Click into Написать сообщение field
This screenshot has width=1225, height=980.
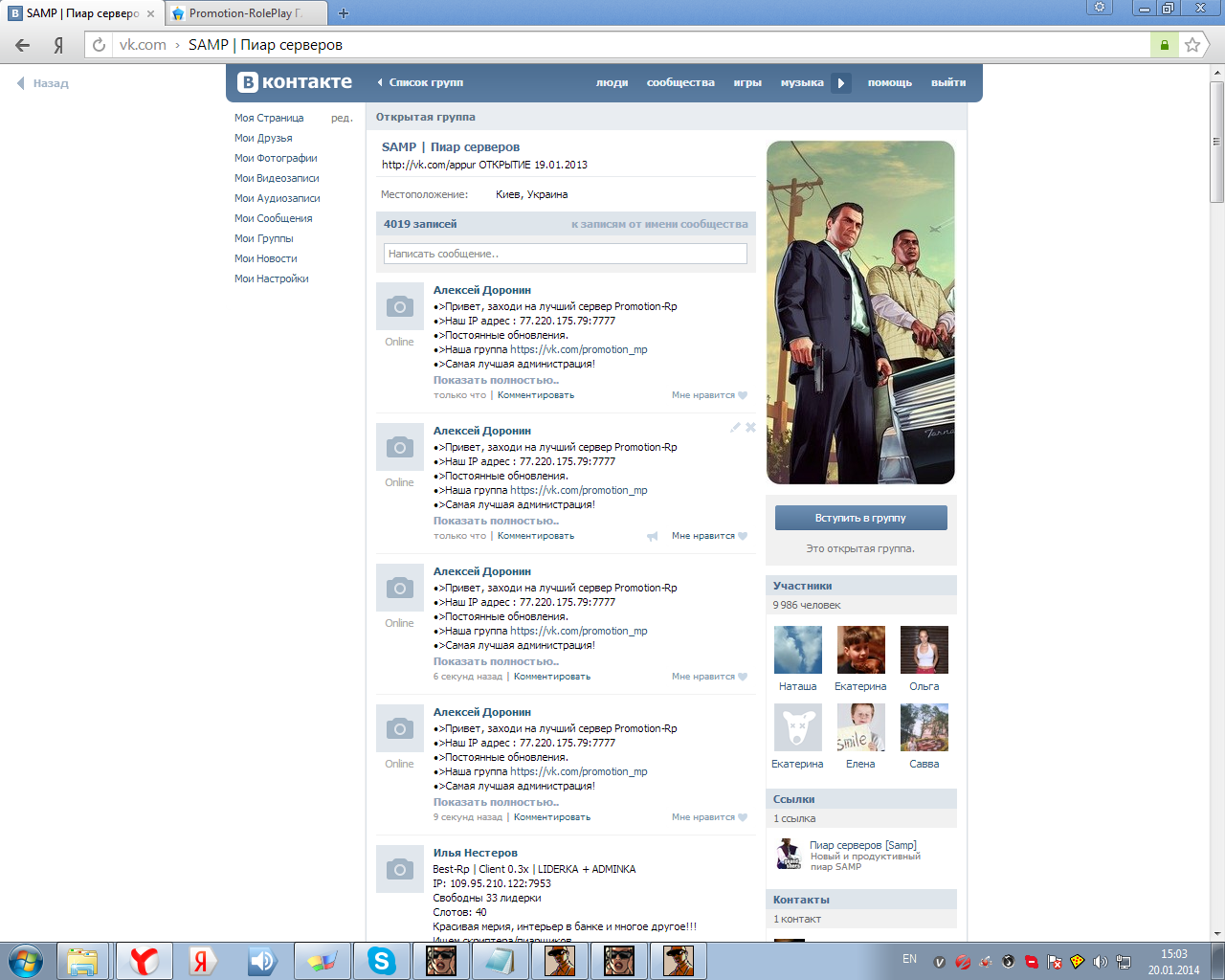tap(566, 254)
